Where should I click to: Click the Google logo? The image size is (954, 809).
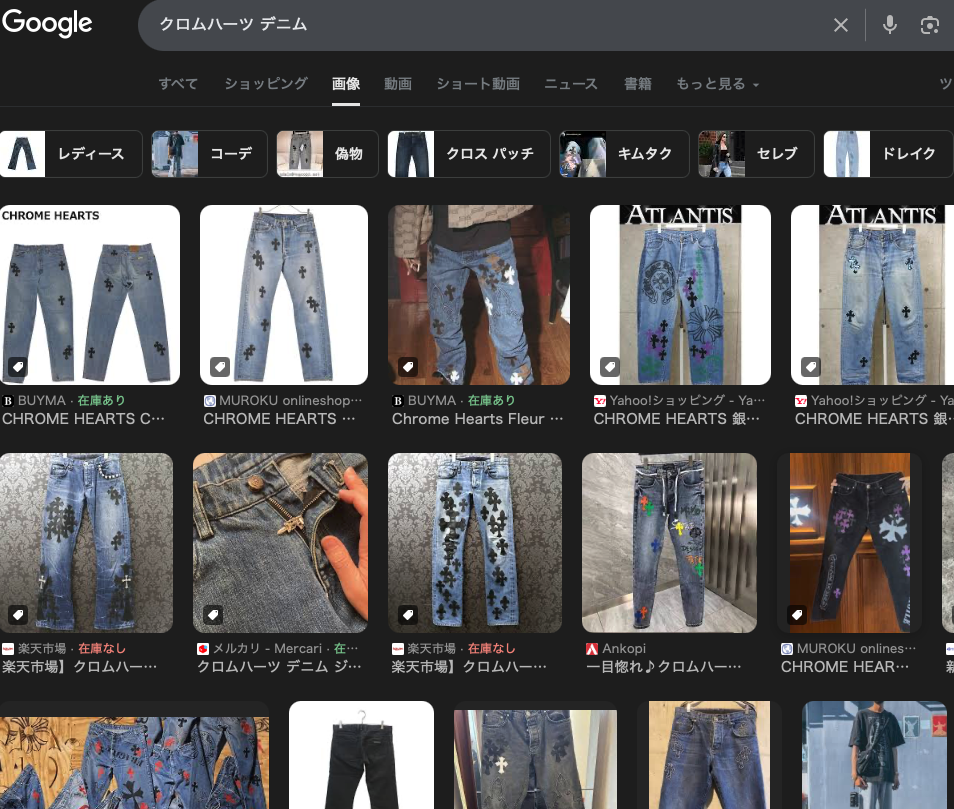click(x=47, y=23)
